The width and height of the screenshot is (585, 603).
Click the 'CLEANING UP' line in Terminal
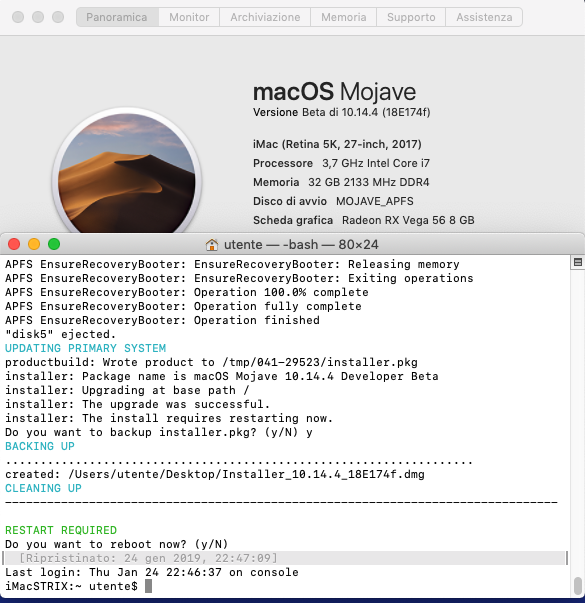click(43, 488)
